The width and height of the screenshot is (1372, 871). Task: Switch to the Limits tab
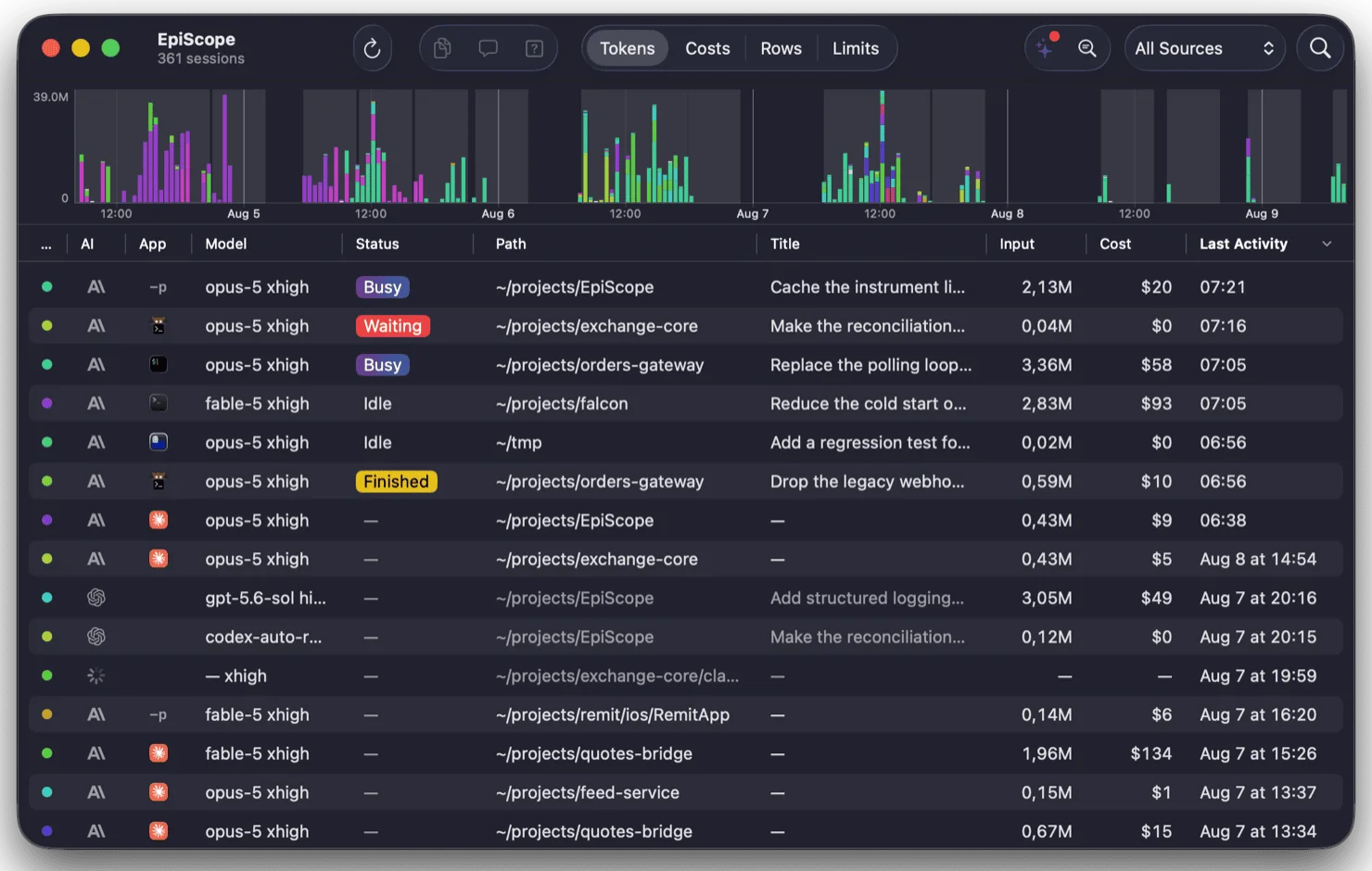855,48
